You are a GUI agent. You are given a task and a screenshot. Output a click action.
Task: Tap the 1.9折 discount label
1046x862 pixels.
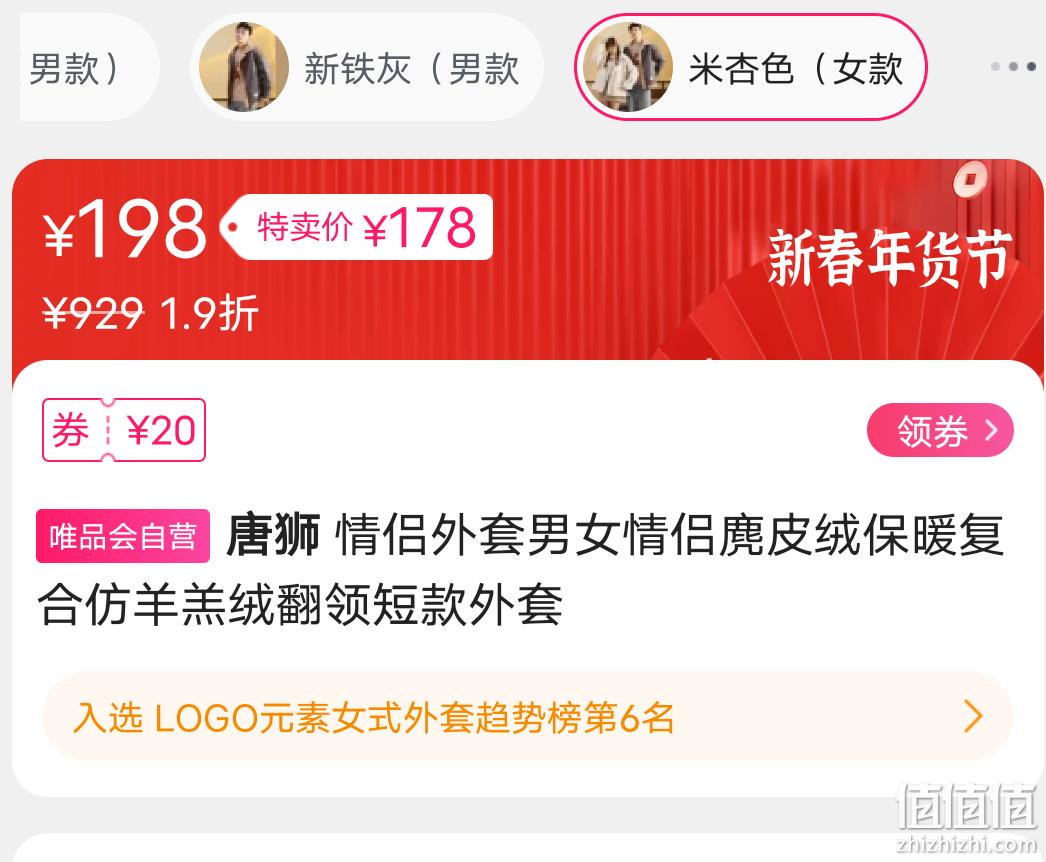[x=209, y=312]
